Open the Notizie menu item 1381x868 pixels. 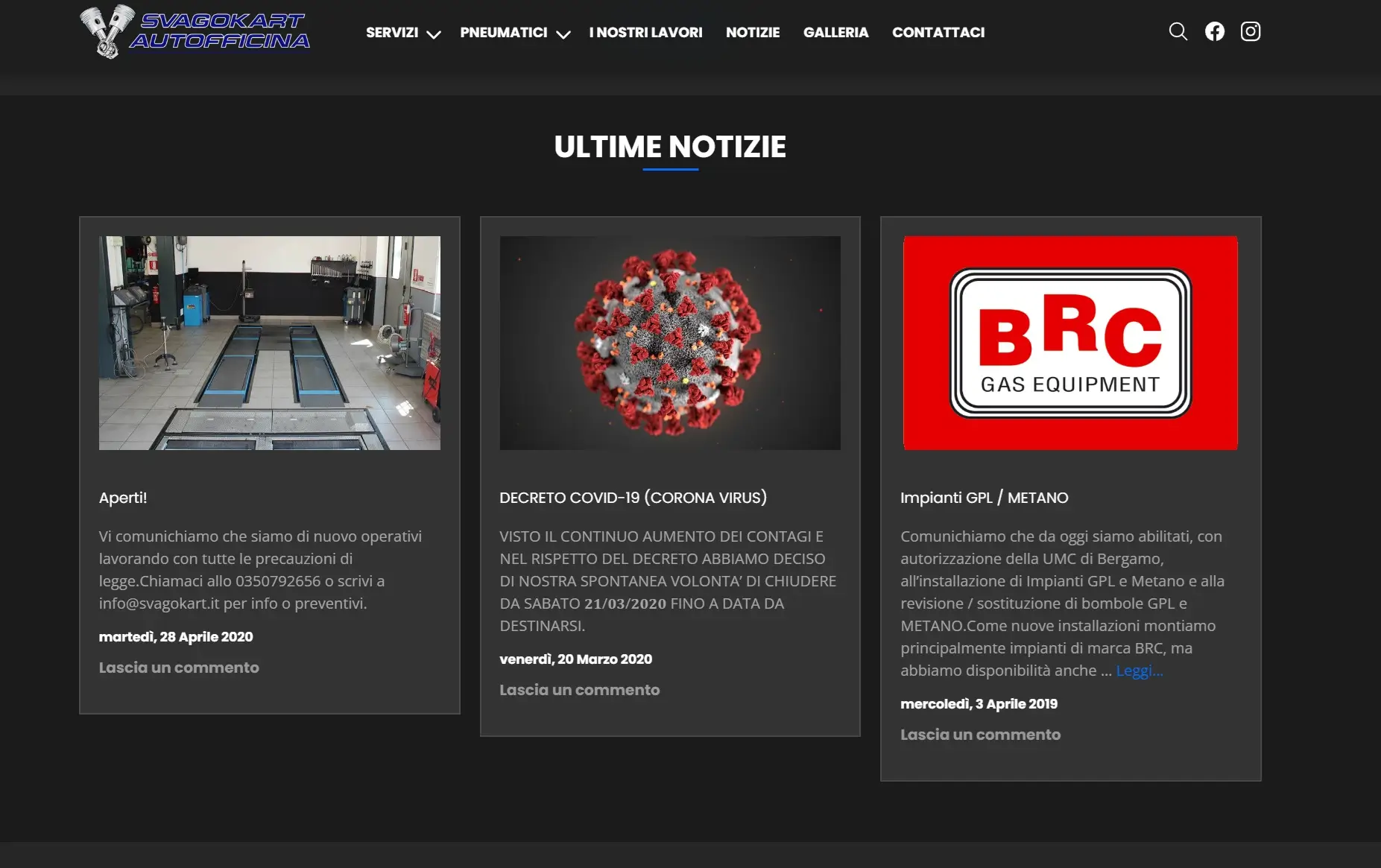coord(753,32)
